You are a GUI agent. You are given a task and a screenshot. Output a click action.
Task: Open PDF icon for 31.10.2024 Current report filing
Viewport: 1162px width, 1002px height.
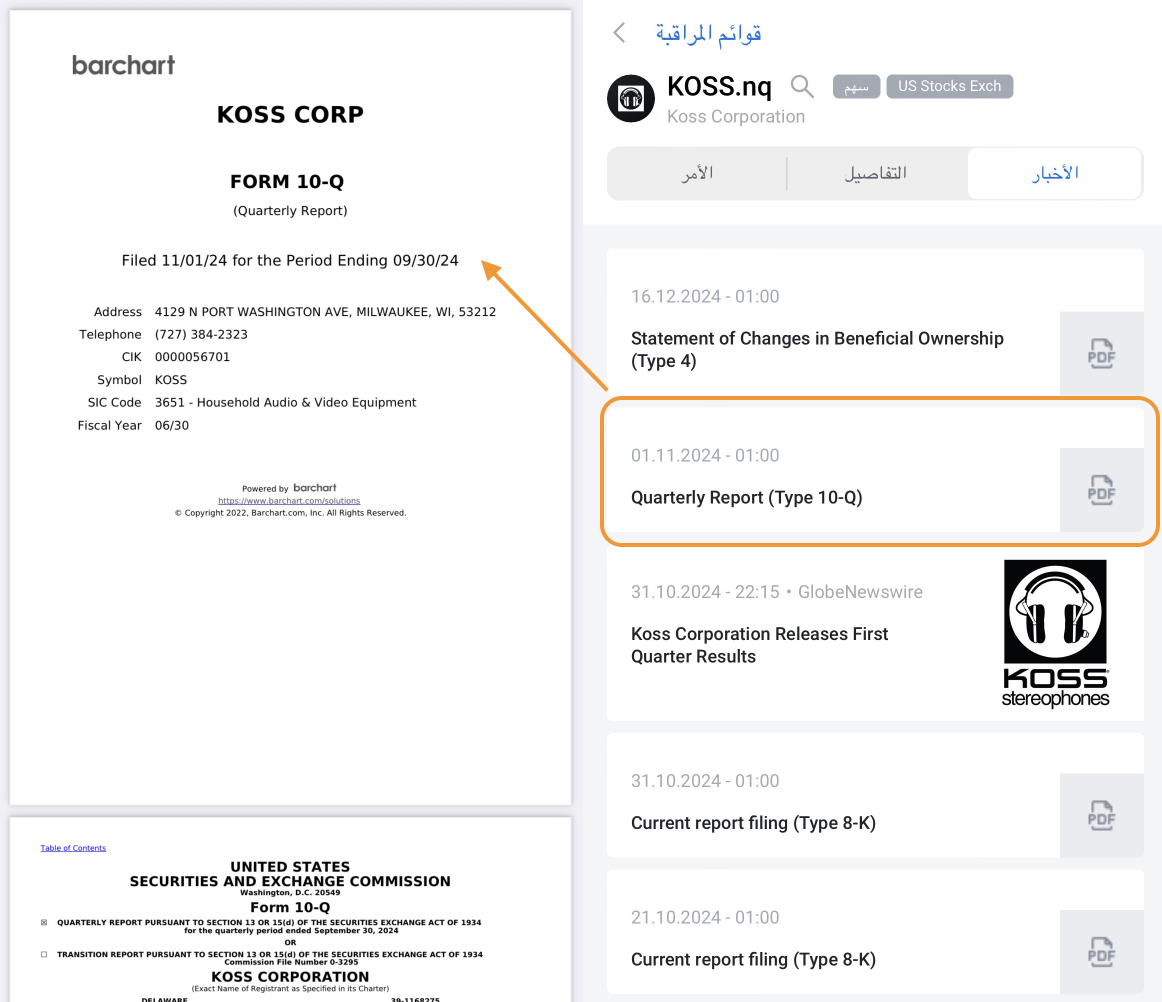[x=1101, y=815]
